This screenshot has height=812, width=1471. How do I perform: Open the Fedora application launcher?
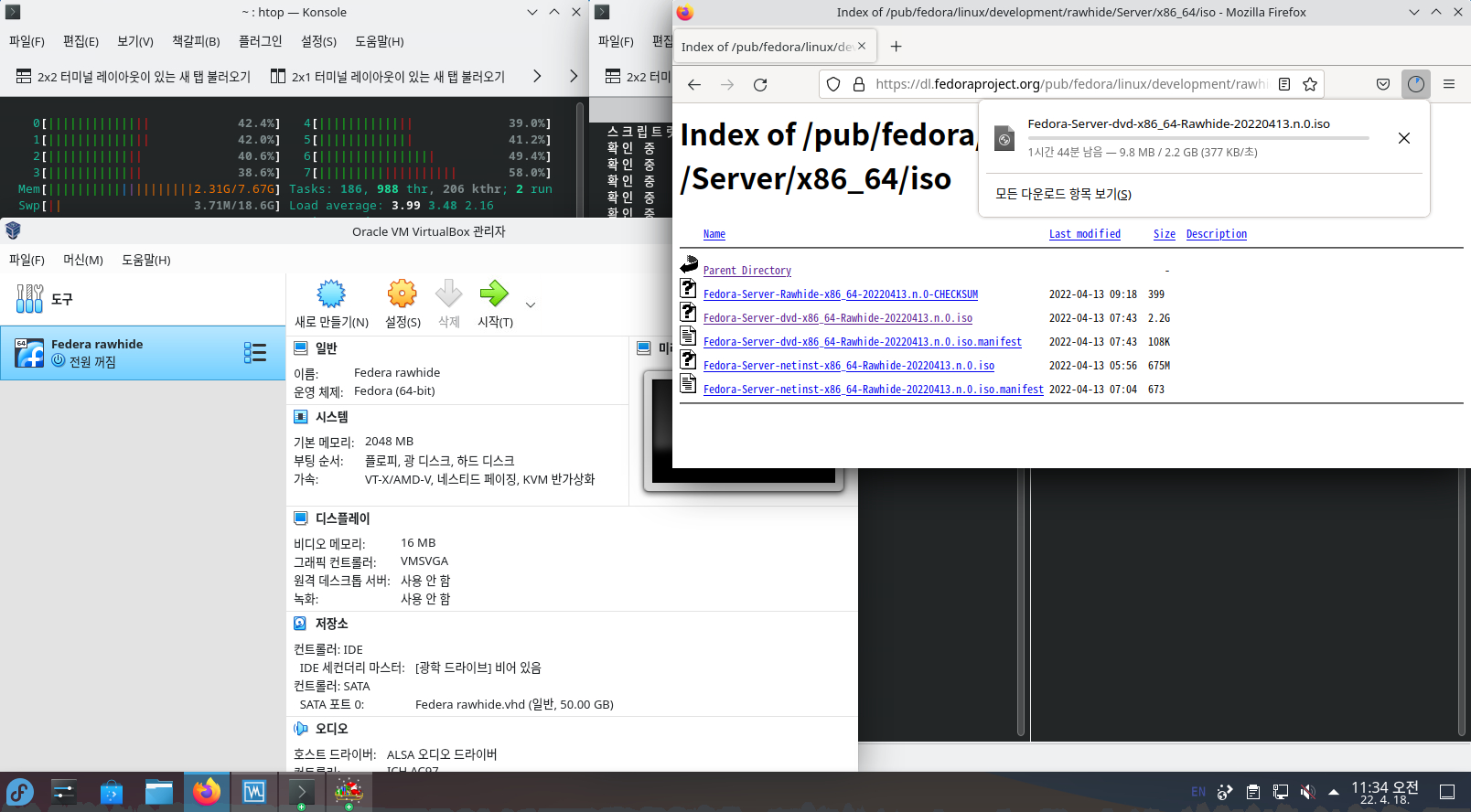[20, 792]
